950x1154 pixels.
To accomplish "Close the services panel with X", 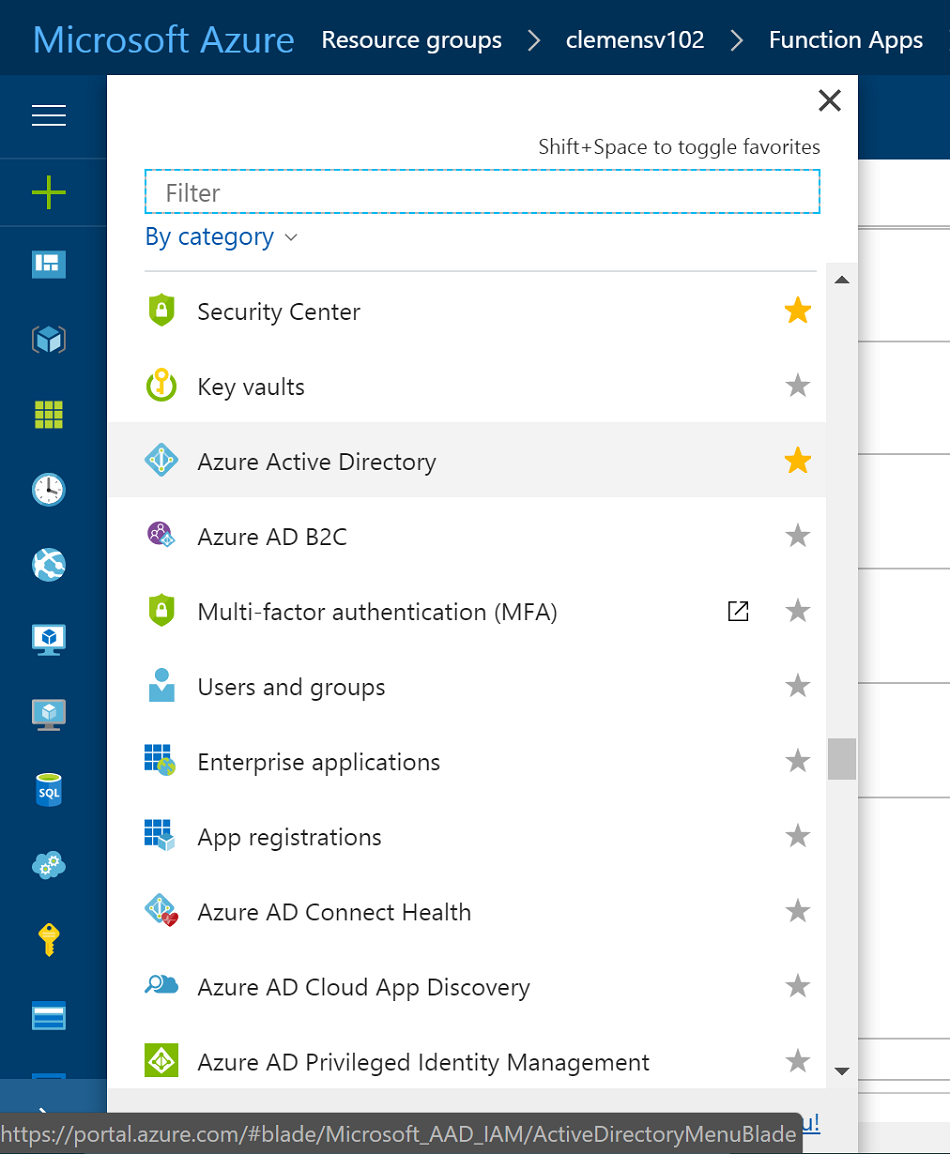I will click(x=829, y=100).
